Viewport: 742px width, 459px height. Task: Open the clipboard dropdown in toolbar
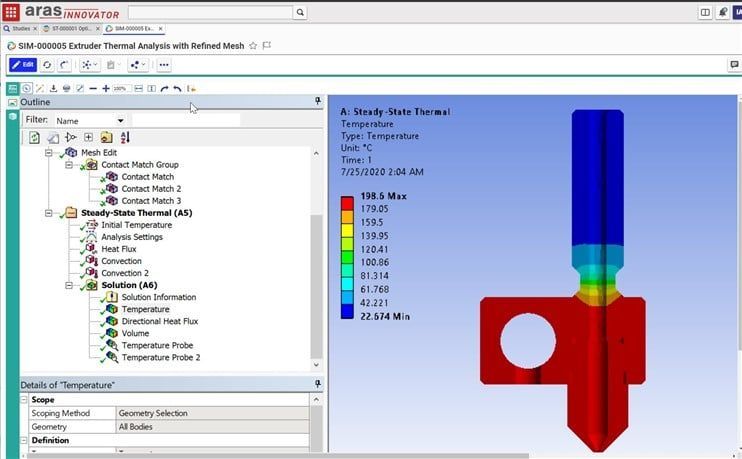coord(113,65)
